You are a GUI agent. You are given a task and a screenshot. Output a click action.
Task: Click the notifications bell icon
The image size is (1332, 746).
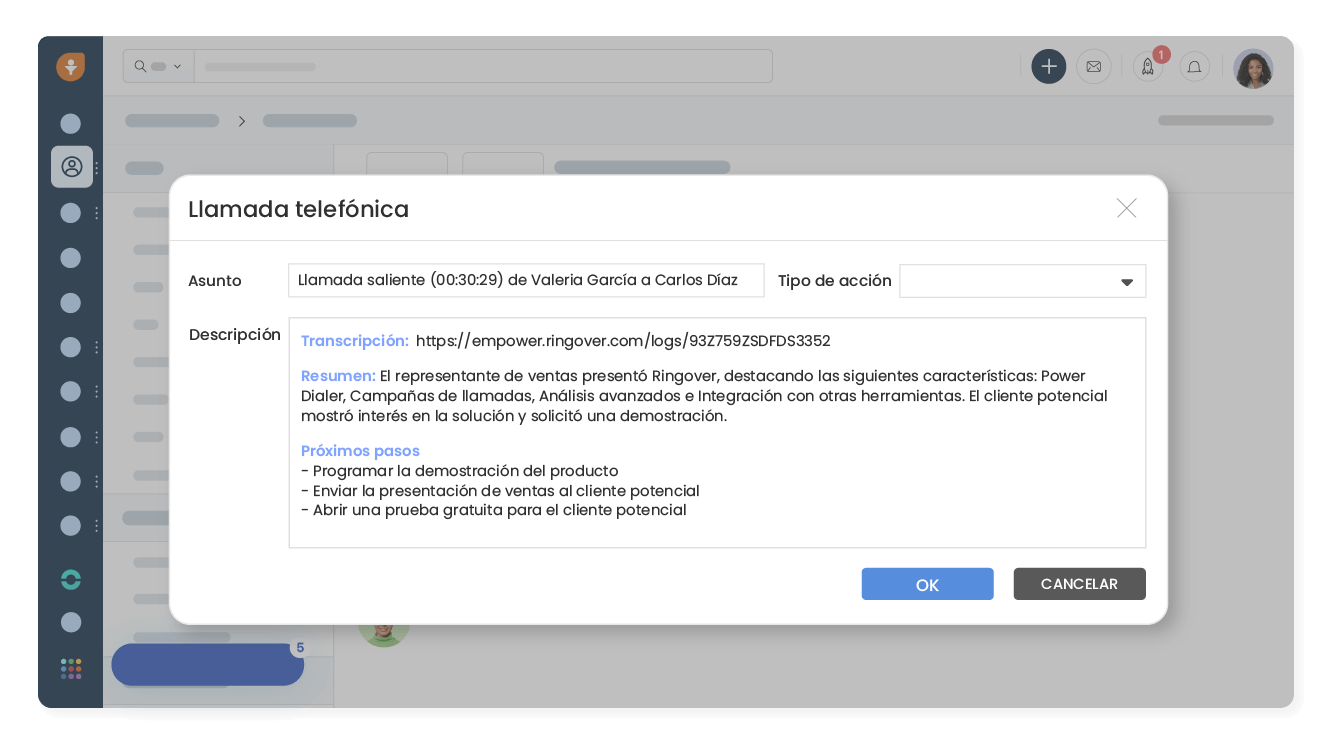point(1194,67)
